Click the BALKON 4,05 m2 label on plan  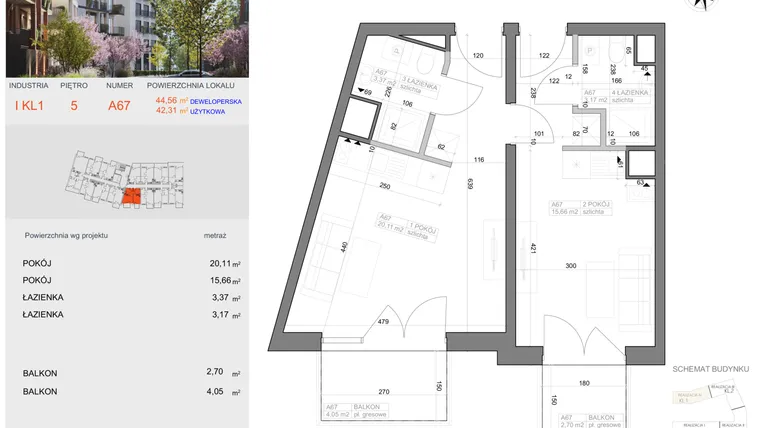click(356, 411)
